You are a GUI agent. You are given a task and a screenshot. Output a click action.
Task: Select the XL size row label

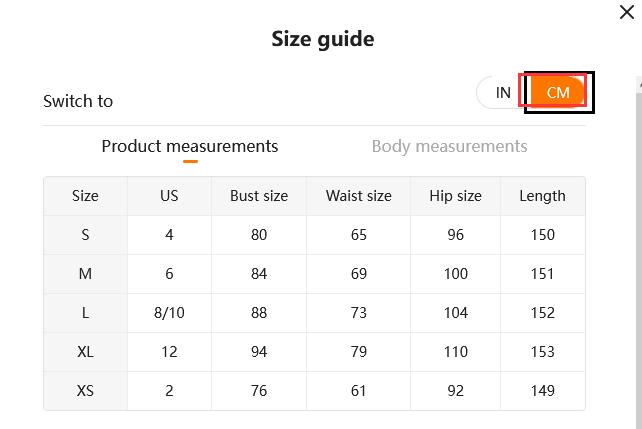pyautogui.click(x=86, y=352)
